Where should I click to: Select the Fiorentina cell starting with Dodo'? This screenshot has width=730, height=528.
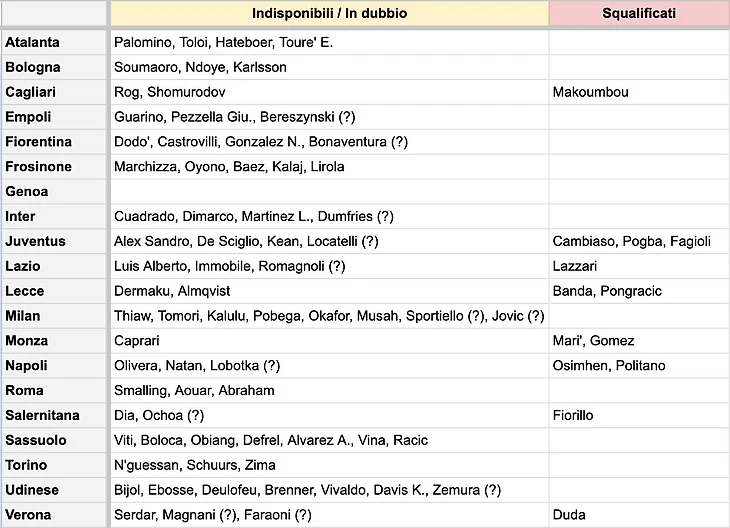click(x=330, y=142)
